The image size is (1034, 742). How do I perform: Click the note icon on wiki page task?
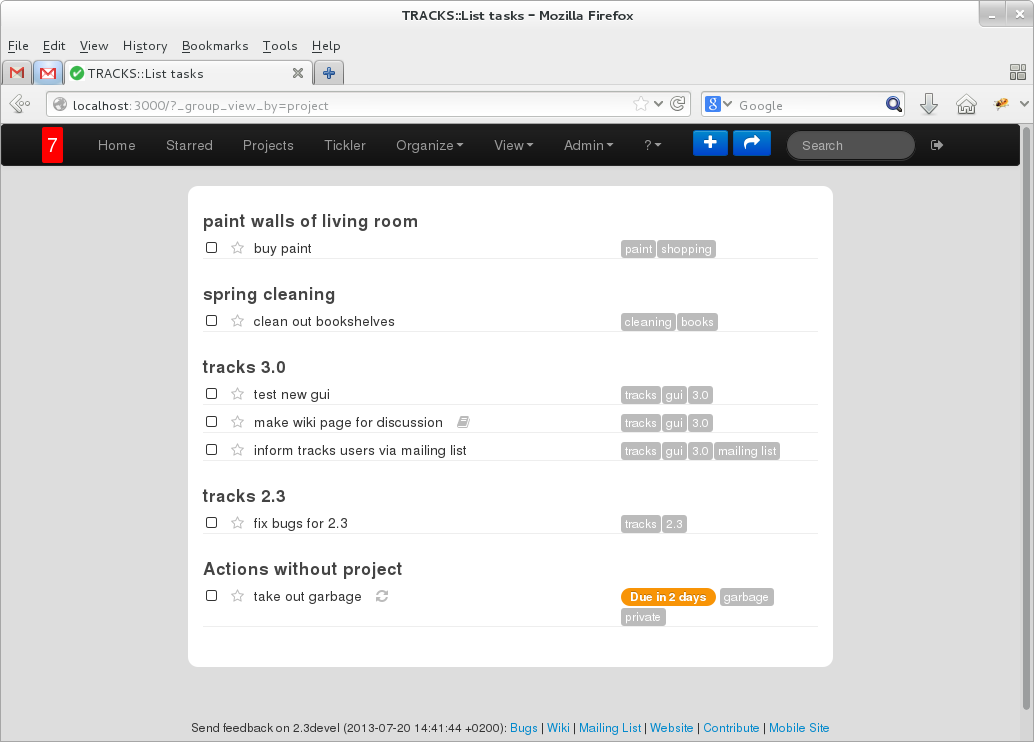(x=463, y=423)
